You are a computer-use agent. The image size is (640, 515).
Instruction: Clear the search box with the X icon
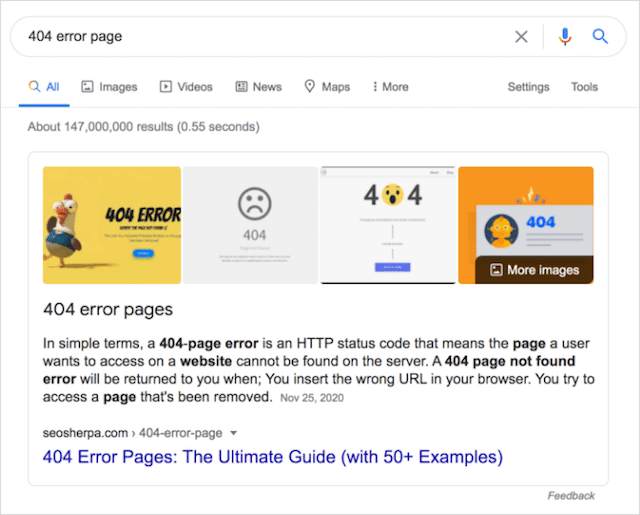521,37
